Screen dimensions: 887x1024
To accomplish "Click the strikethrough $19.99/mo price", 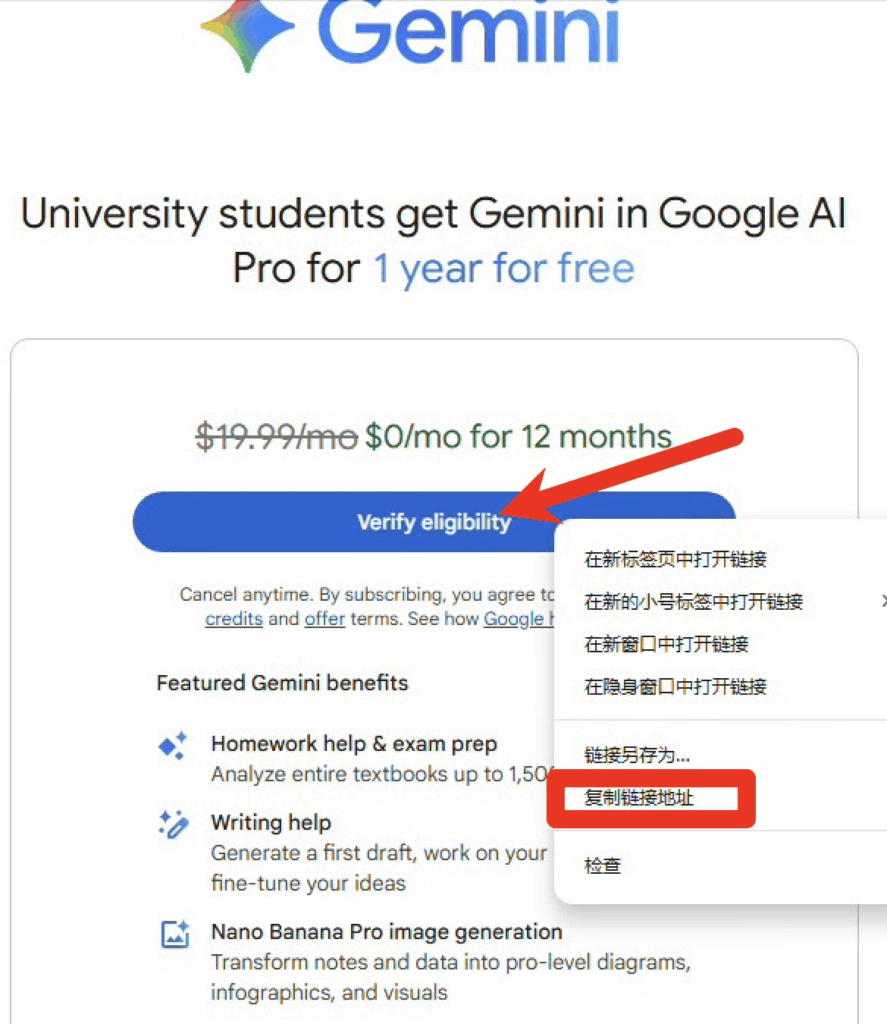I will click(x=279, y=435).
